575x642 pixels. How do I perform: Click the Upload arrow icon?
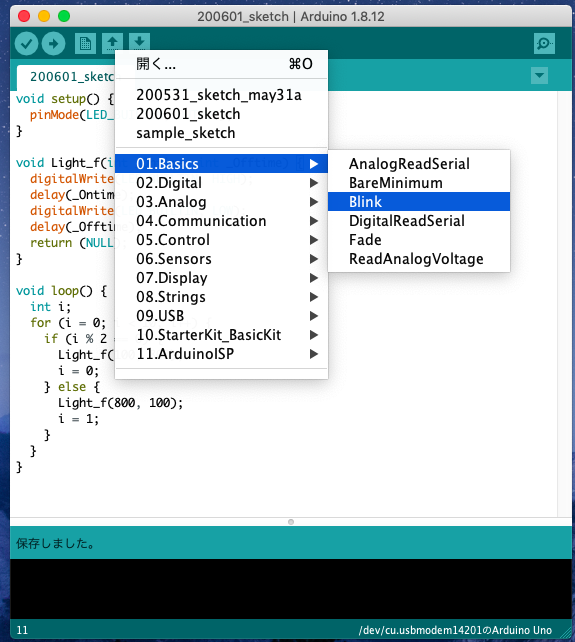point(53,43)
